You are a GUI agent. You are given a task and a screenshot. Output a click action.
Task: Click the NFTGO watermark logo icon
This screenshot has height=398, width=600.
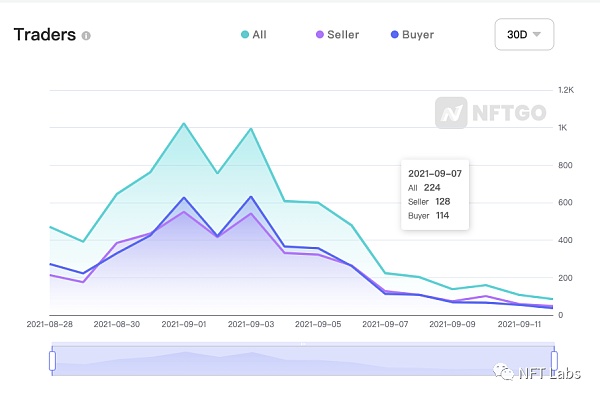point(451,113)
